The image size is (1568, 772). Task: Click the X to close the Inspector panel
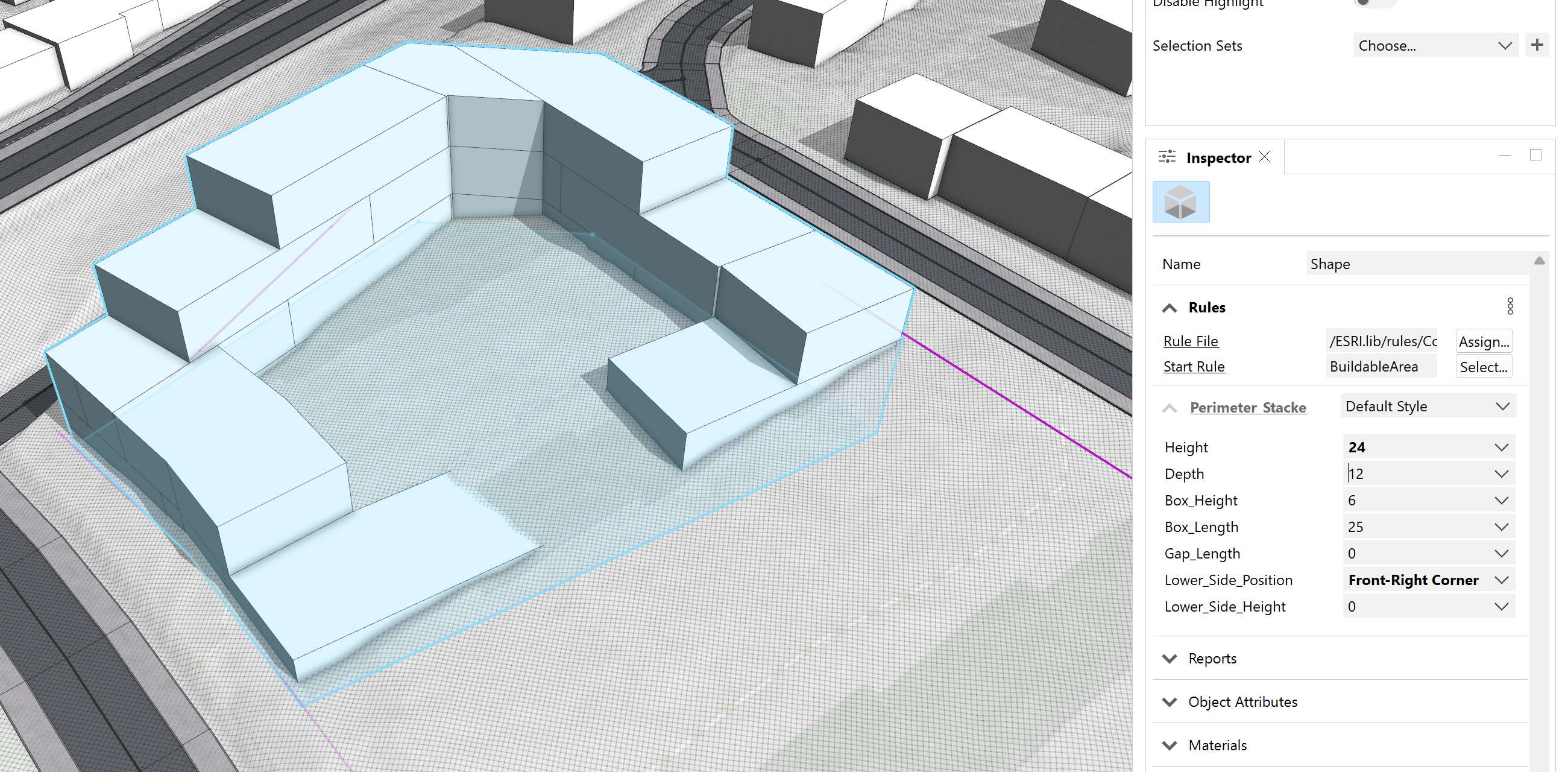(x=1264, y=156)
